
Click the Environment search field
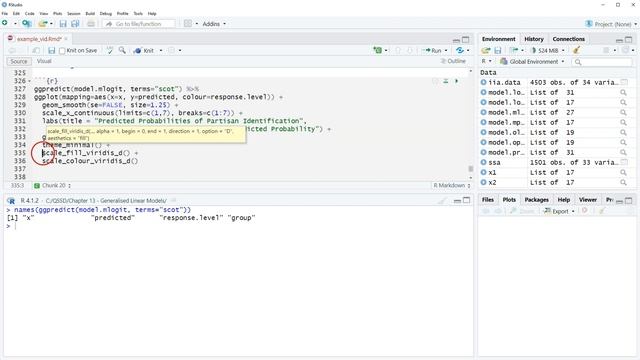[x=602, y=62]
